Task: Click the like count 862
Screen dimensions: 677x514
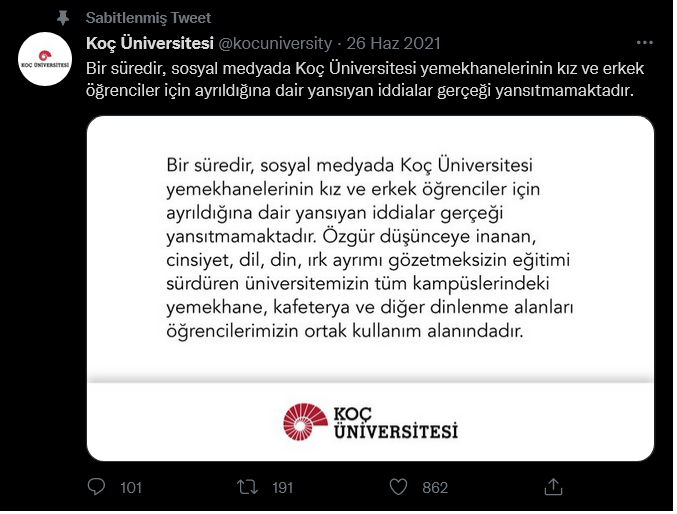Action: tap(435, 488)
